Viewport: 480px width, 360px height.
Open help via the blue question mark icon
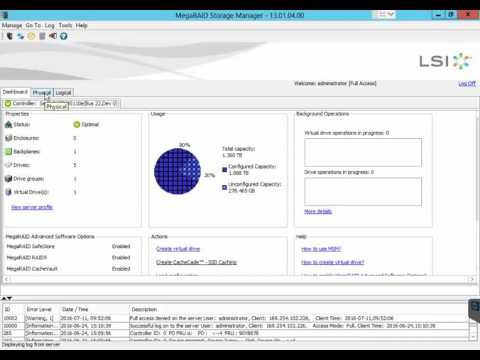tap(64, 36)
